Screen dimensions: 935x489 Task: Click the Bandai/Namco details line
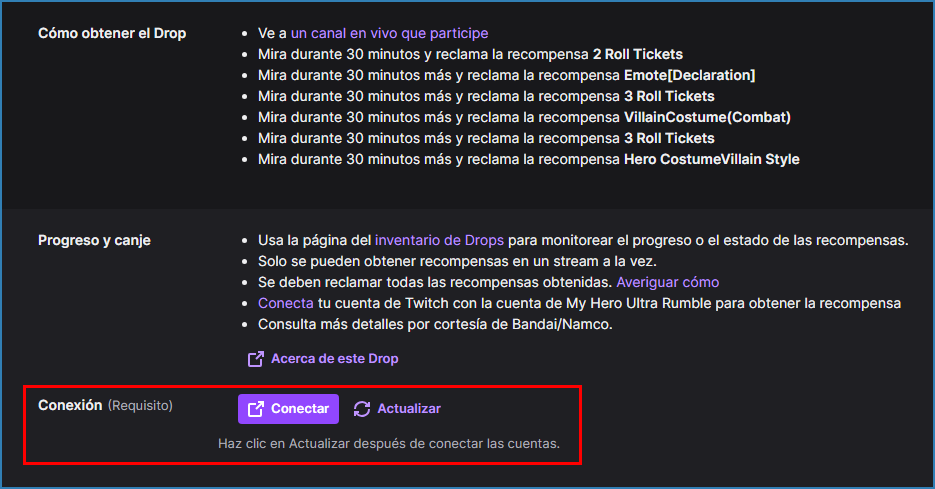tap(435, 324)
